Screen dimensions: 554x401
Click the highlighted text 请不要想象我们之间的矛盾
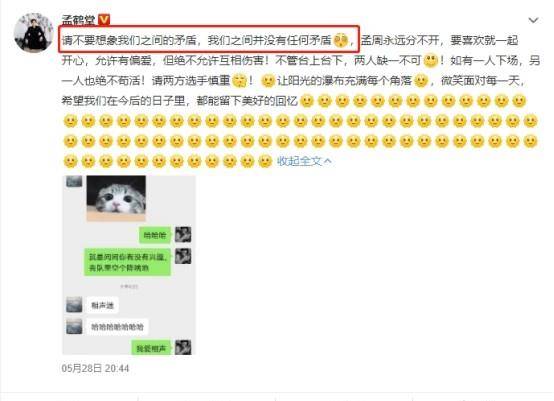129,40
